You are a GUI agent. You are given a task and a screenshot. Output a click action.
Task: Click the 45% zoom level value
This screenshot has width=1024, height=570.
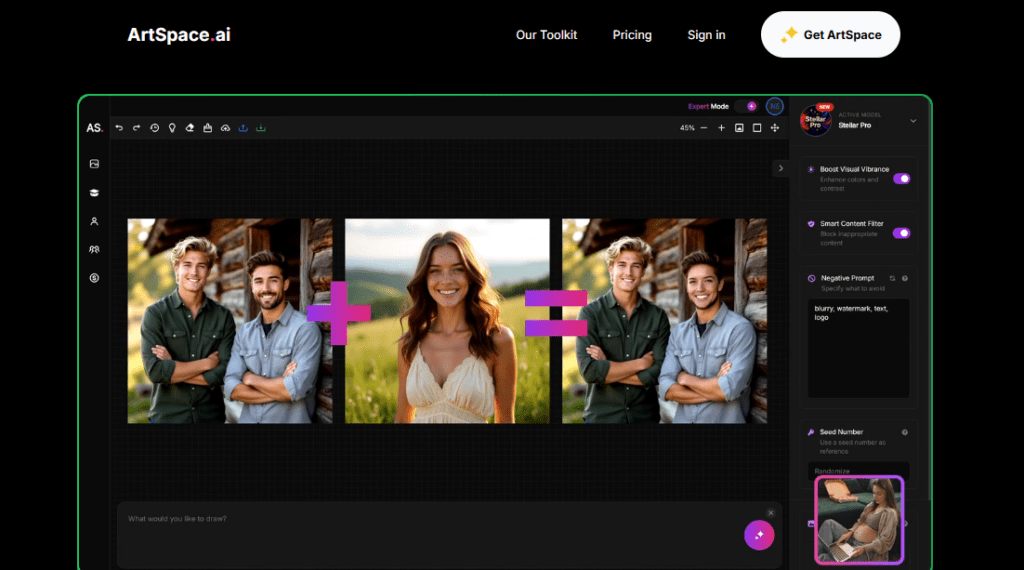pyautogui.click(x=687, y=128)
